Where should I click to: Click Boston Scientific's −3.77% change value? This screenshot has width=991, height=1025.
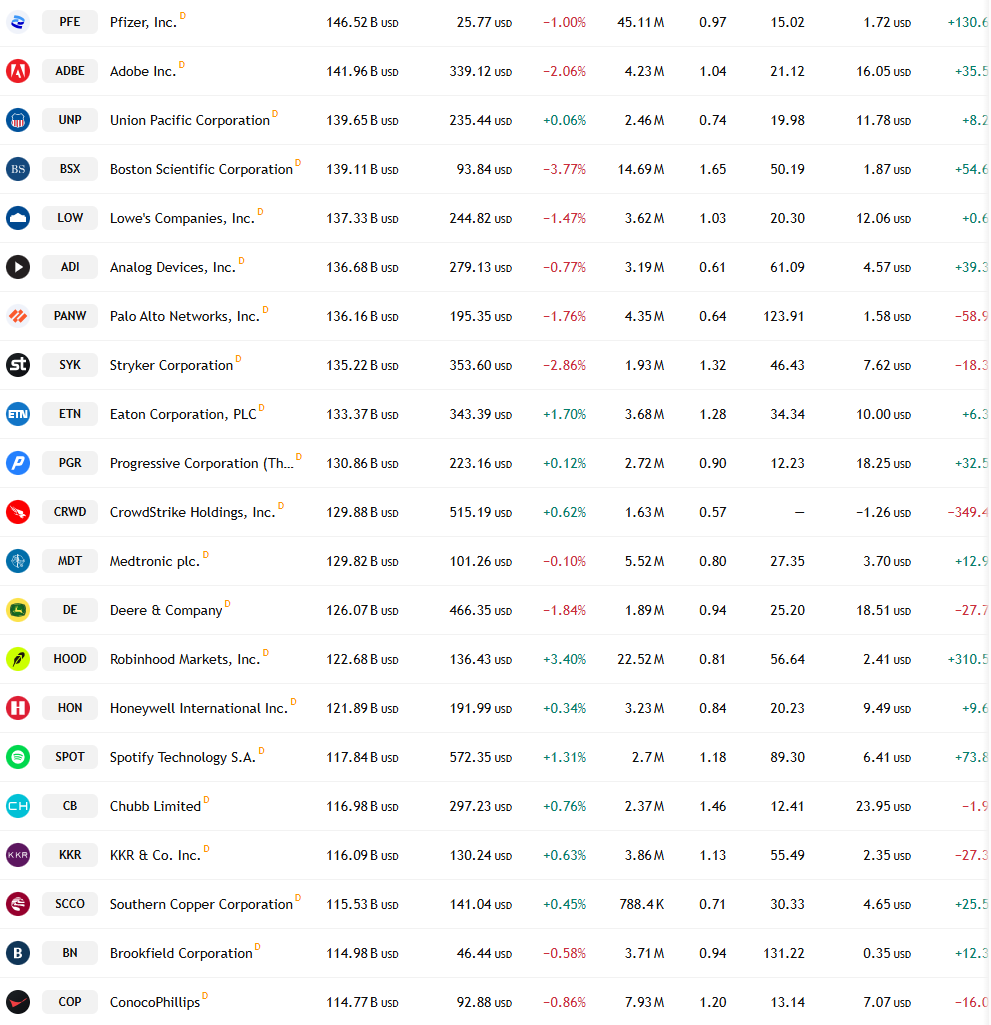point(564,170)
